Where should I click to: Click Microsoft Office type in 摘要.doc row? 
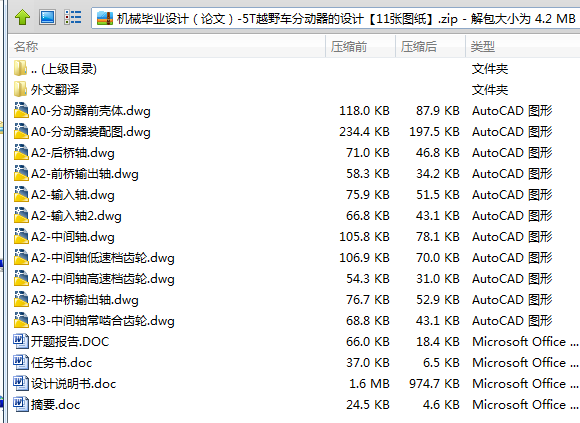[525, 405]
